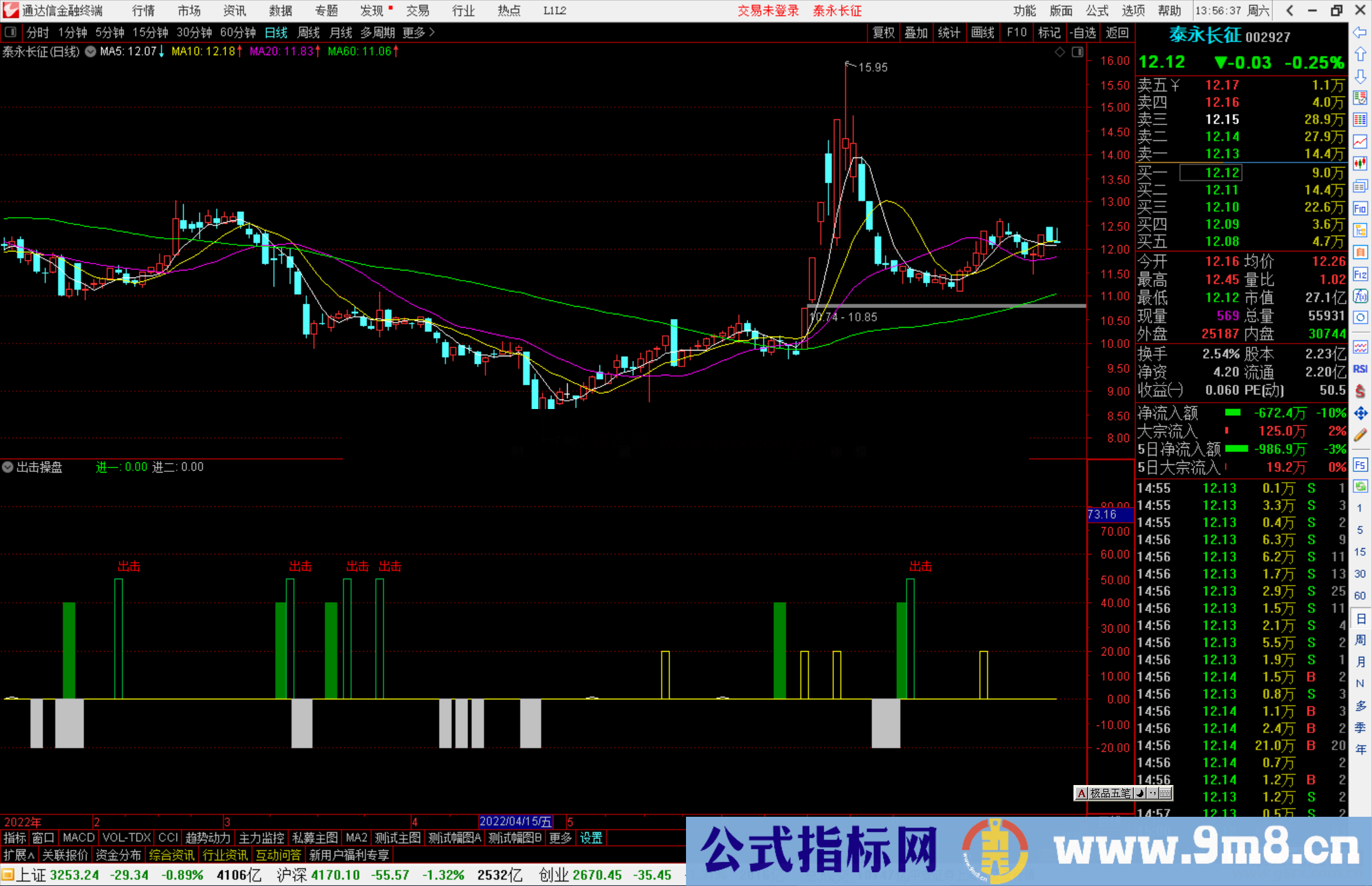Select 周 weekly period in right sidebar
The width and height of the screenshot is (1372, 886).
point(1361,640)
